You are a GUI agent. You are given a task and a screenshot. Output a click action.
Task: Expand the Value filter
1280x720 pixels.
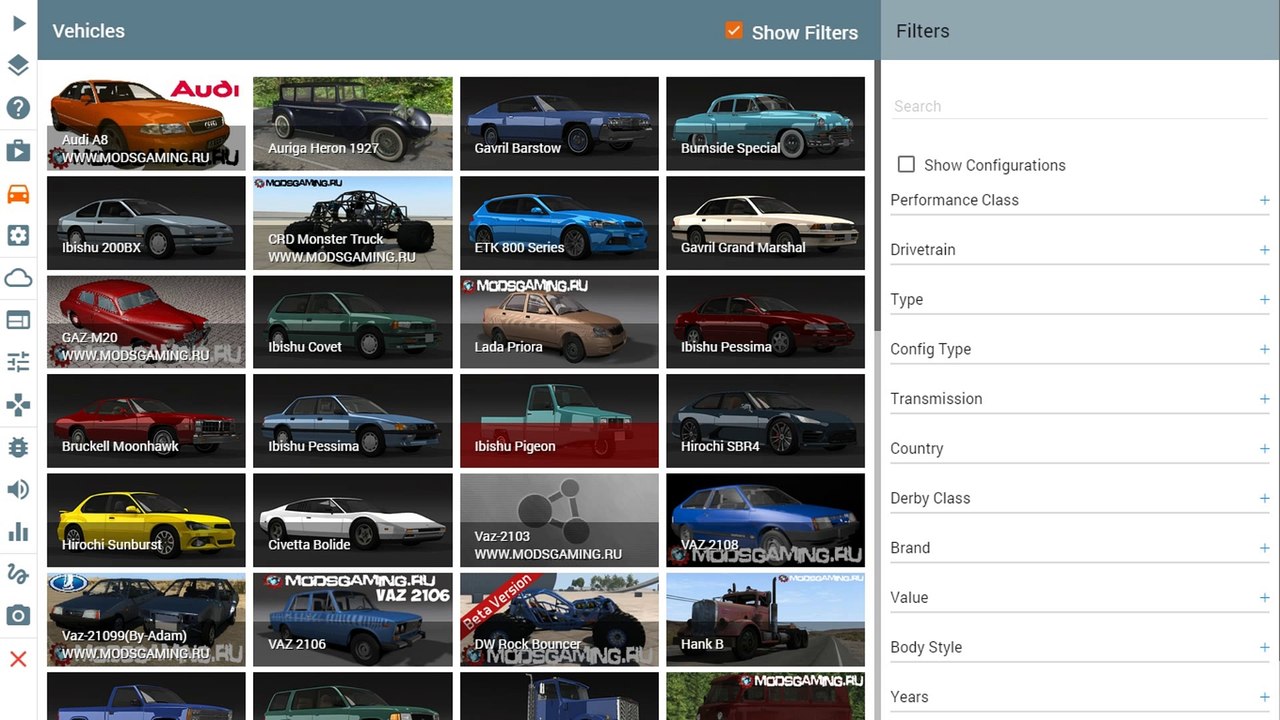tap(1080, 597)
